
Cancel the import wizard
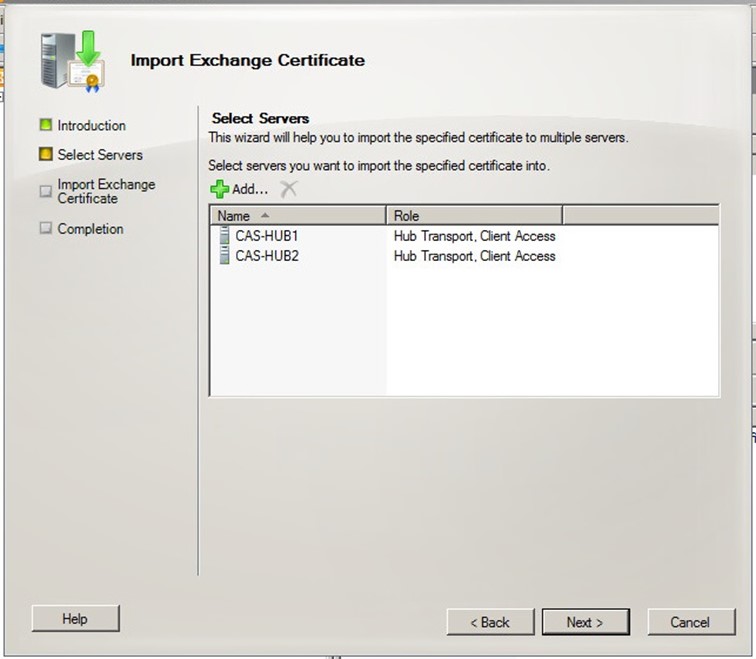[691, 622]
